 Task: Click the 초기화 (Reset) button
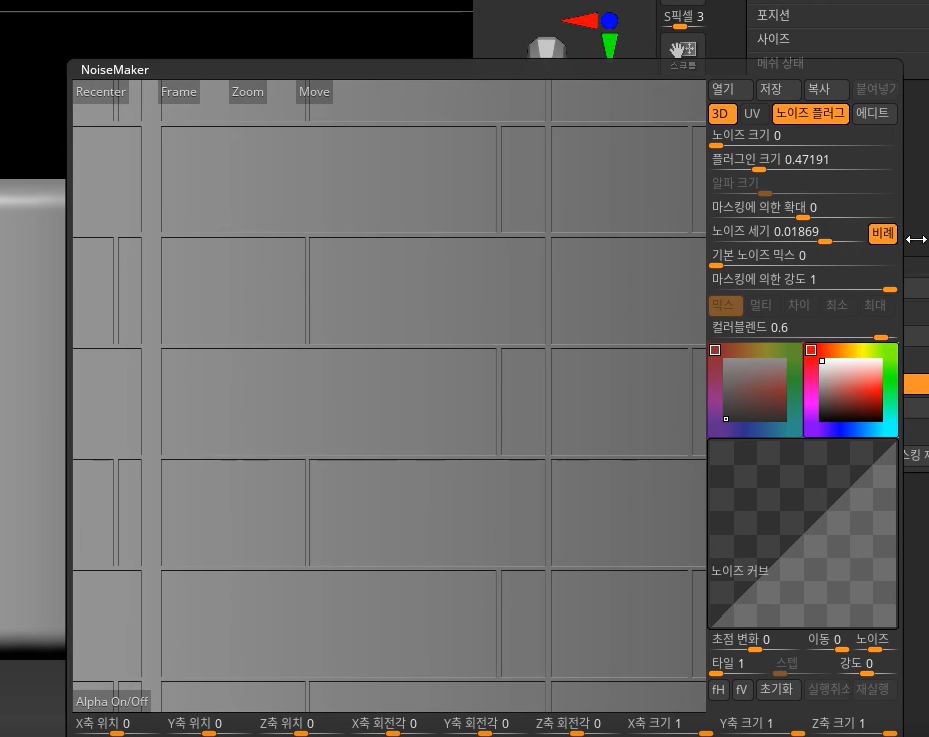(778, 689)
